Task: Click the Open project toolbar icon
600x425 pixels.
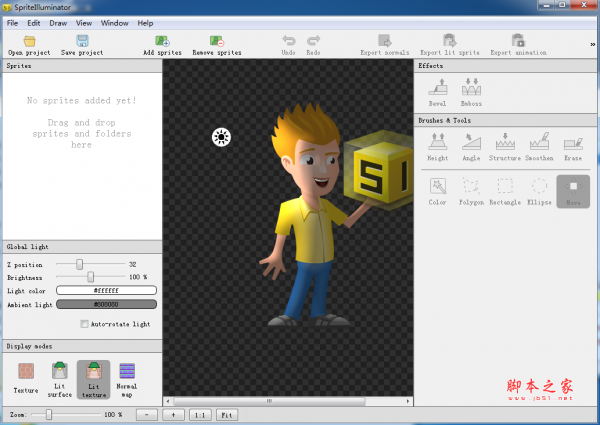Action: [x=29, y=42]
